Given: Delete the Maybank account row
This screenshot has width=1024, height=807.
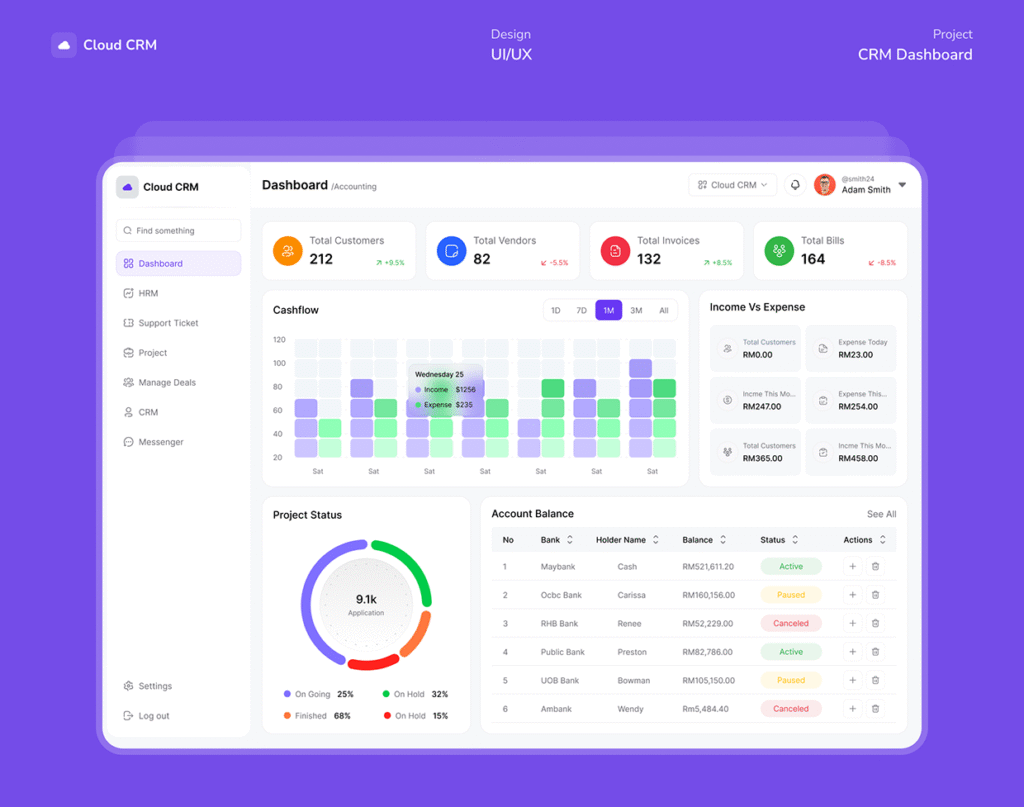Looking at the screenshot, I should [x=875, y=566].
